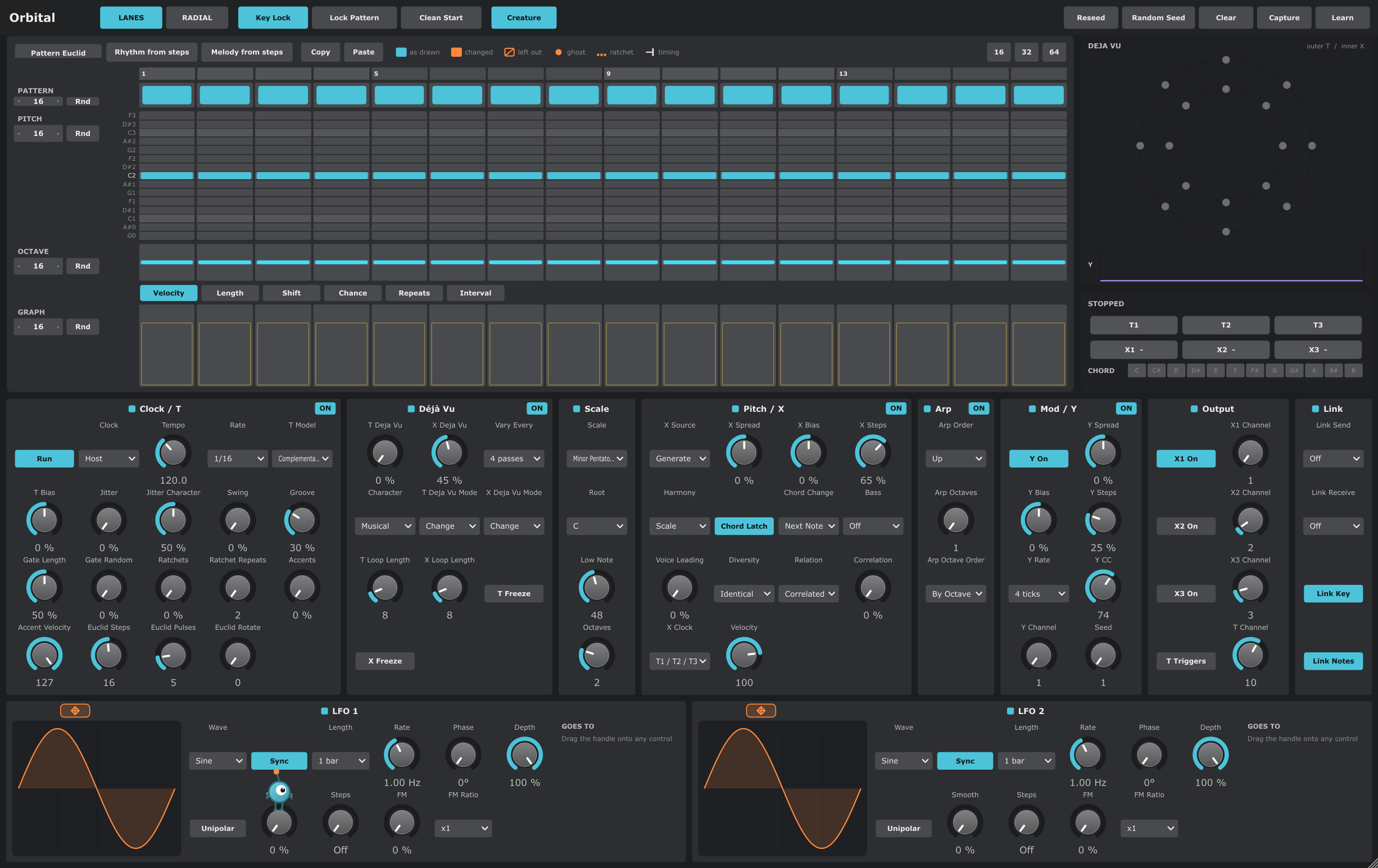Image resolution: width=1378 pixels, height=868 pixels.
Task: Open the Rate 1/16 dropdown
Action: (x=238, y=458)
